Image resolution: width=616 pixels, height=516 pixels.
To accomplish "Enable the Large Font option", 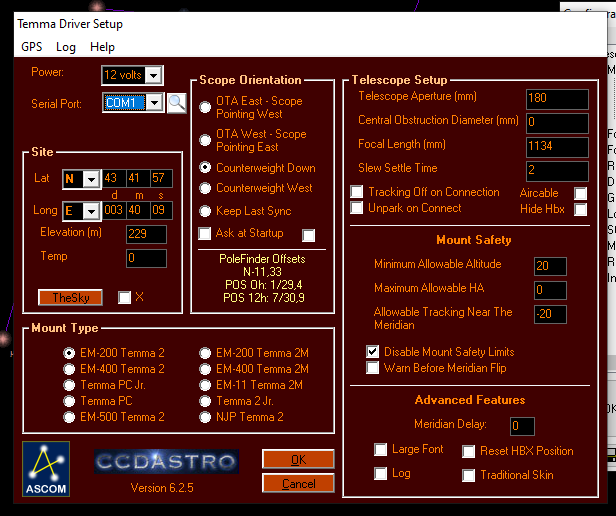I will click(380, 450).
